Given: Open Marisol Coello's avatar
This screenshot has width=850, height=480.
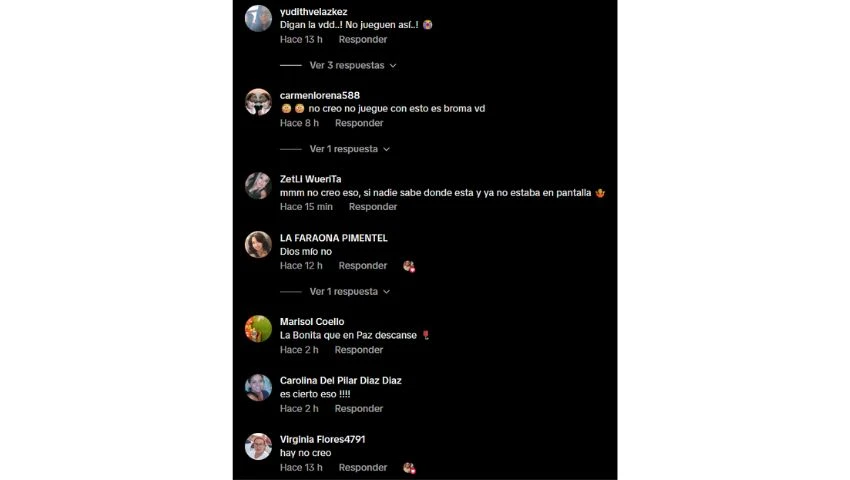Looking at the screenshot, I should (258, 329).
